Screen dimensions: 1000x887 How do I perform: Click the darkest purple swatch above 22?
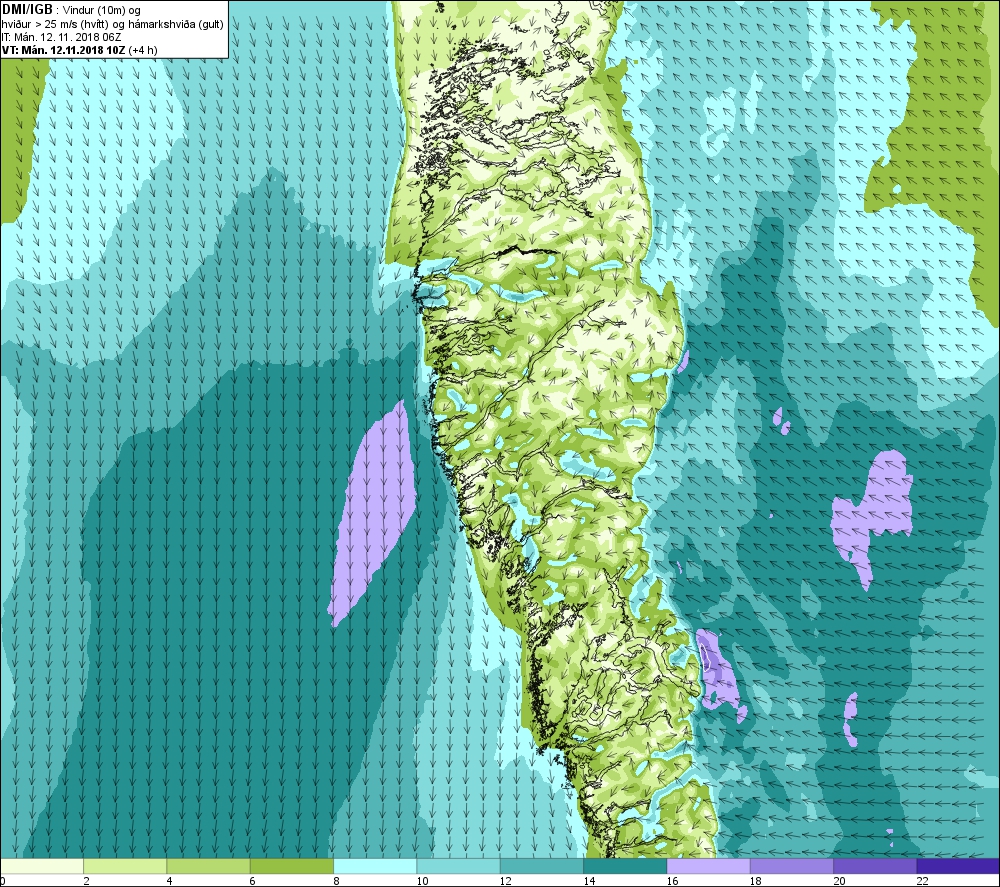(958, 866)
